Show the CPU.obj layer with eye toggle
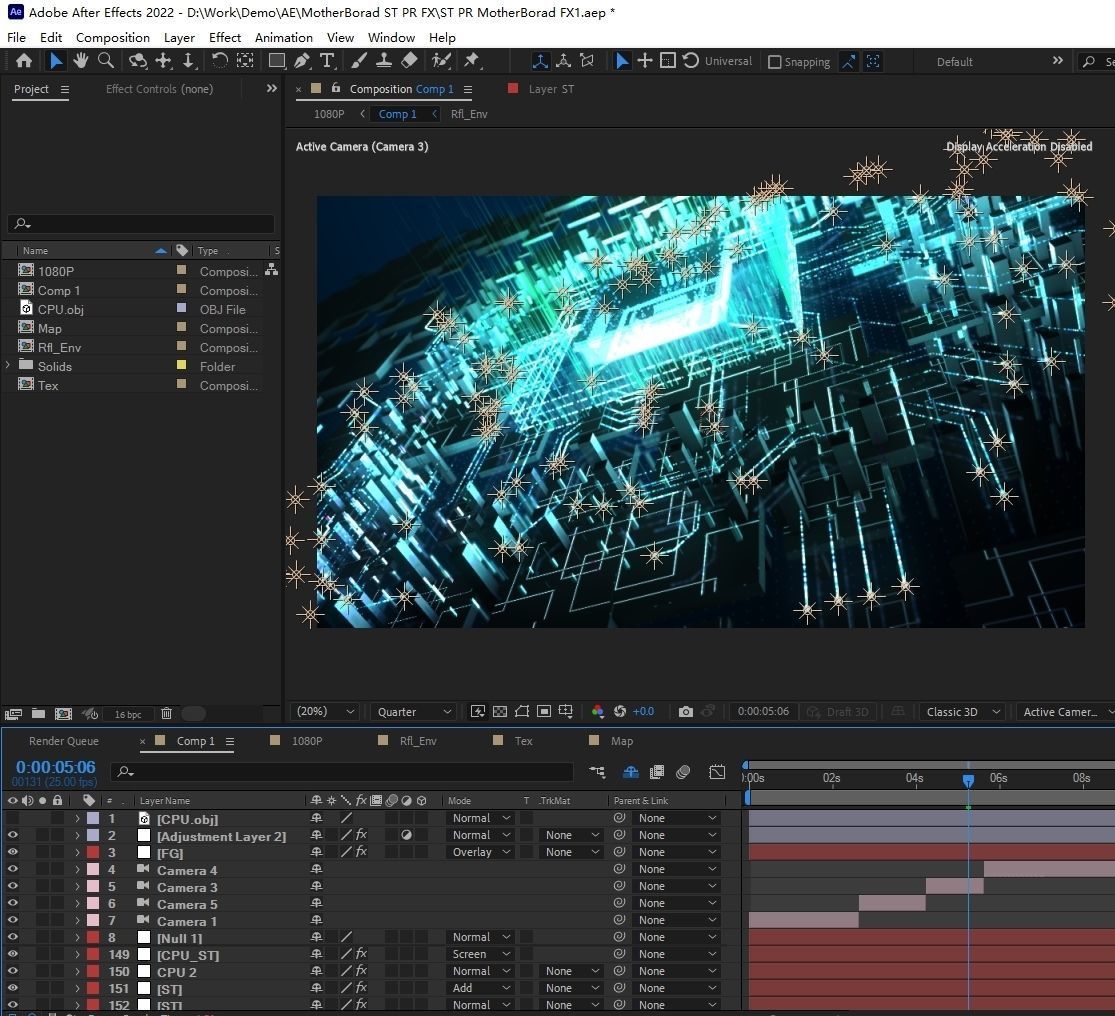Screen dimensions: 1115x1016 point(12,818)
